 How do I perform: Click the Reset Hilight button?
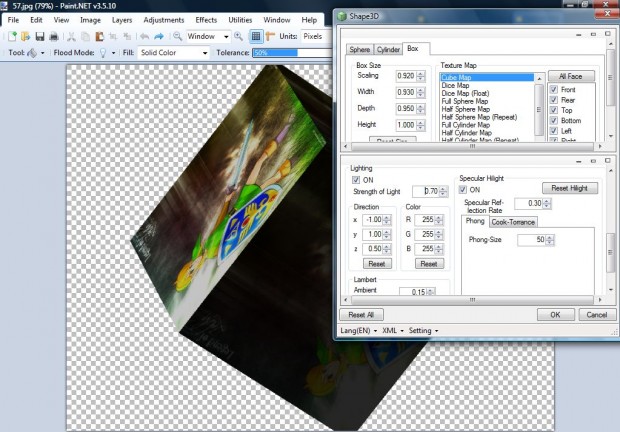[x=569, y=188]
